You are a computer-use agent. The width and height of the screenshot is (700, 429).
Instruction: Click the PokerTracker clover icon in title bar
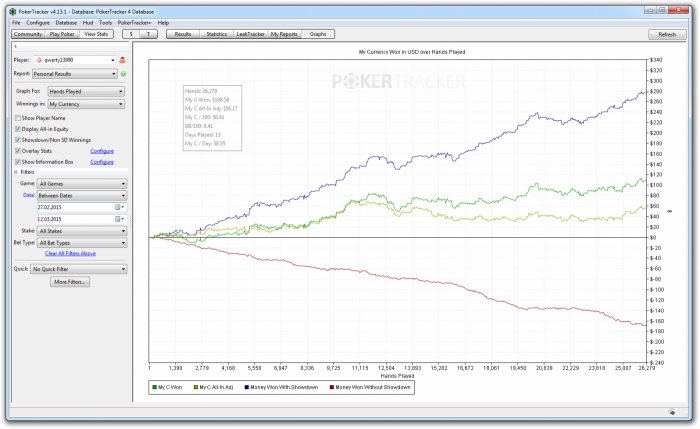tap(12, 12)
